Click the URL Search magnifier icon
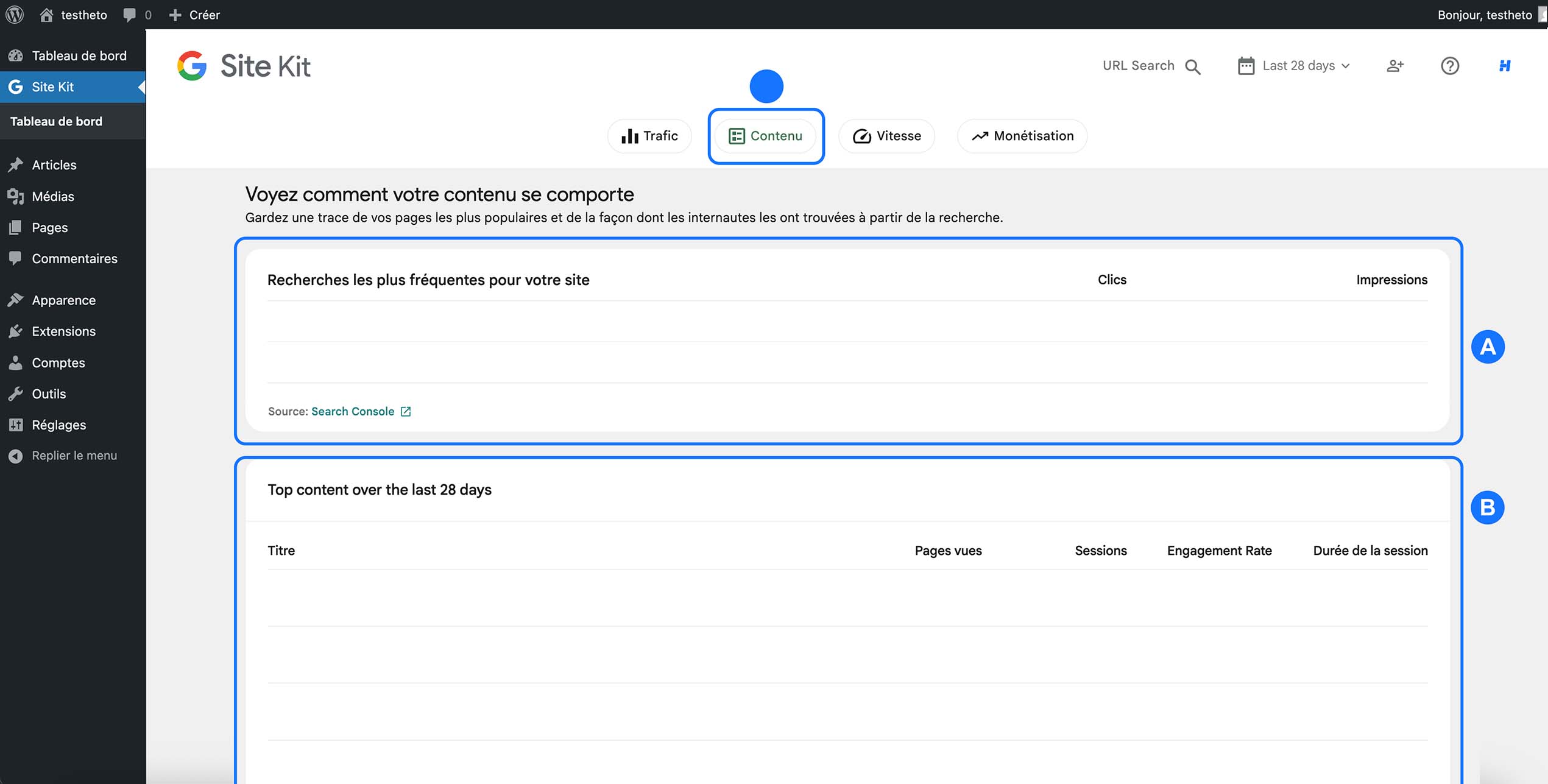Image resolution: width=1548 pixels, height=784 pixels. (1193, 66)
